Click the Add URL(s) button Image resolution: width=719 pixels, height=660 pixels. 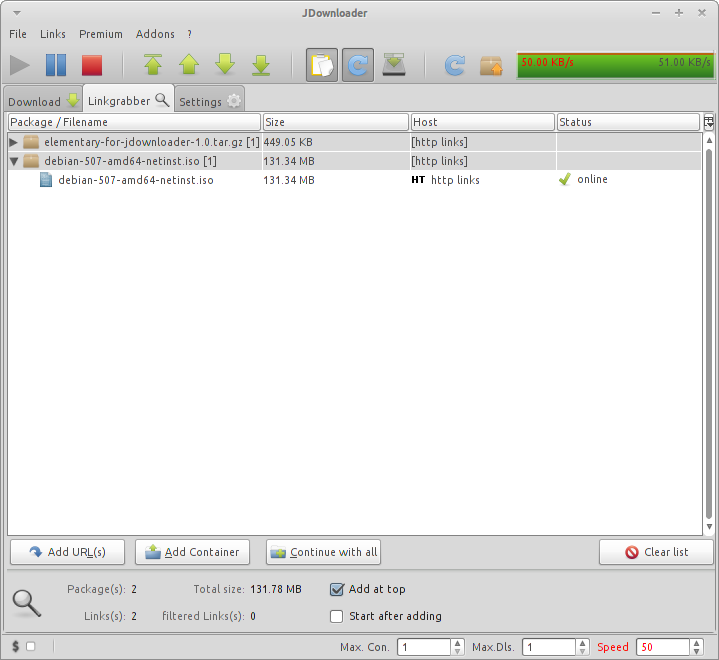click(x=67, y=552)
